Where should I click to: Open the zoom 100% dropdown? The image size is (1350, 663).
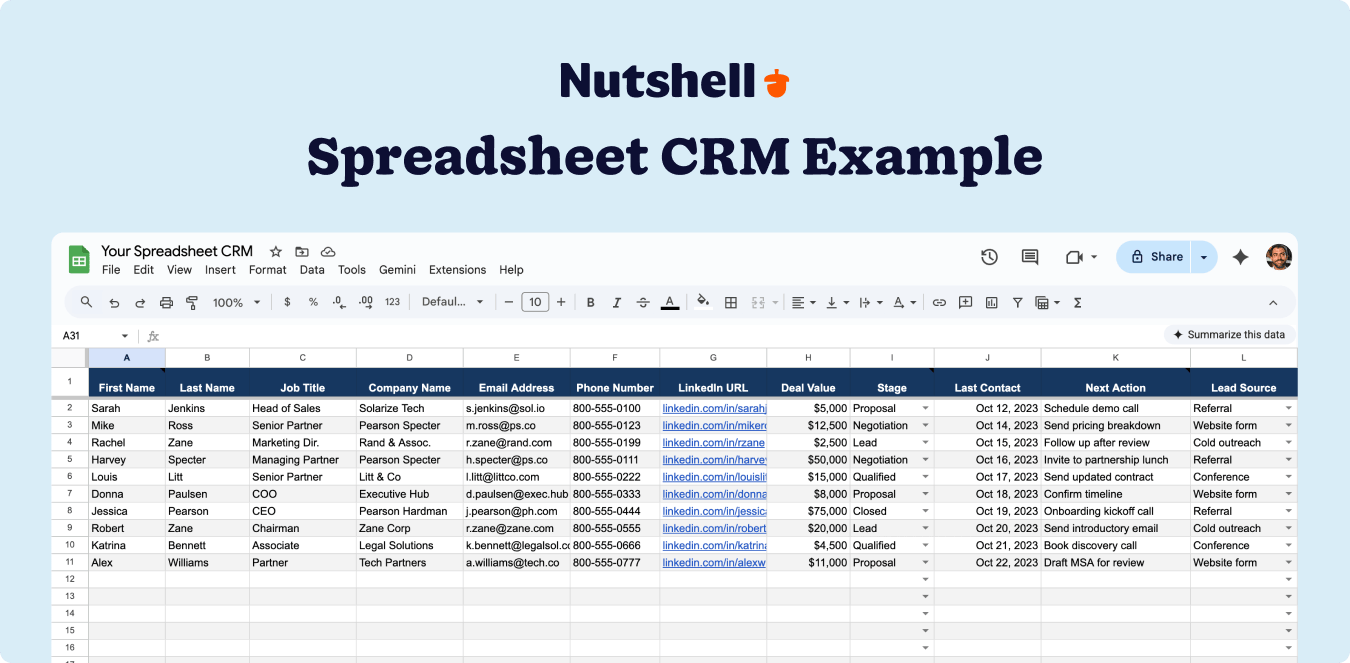click(x=236, y=302)
